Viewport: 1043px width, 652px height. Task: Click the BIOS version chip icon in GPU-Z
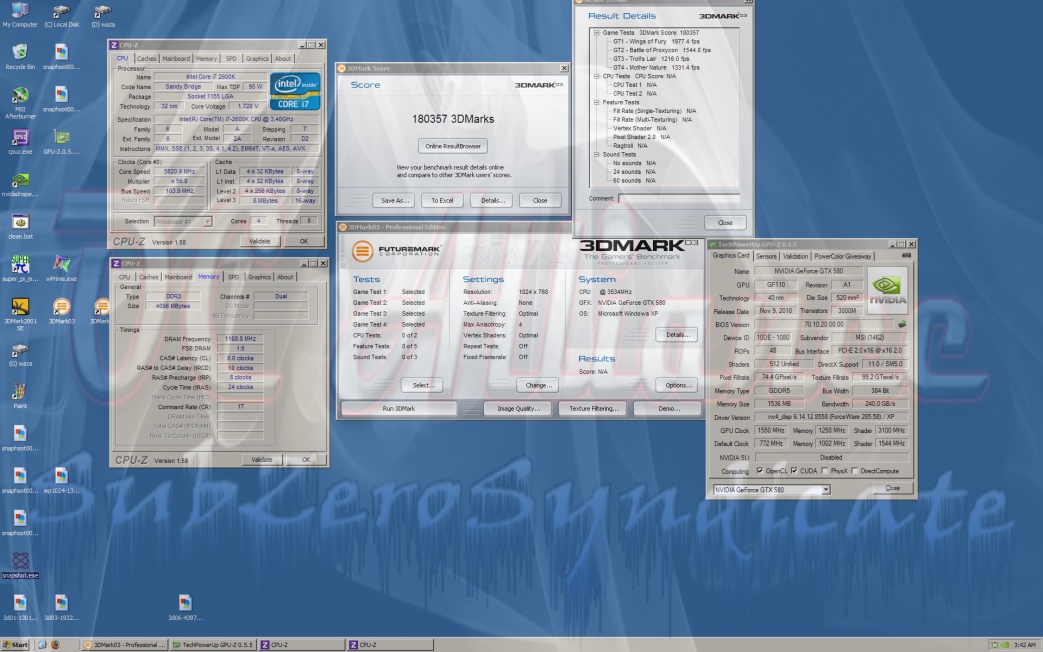[x=902, y=324]
